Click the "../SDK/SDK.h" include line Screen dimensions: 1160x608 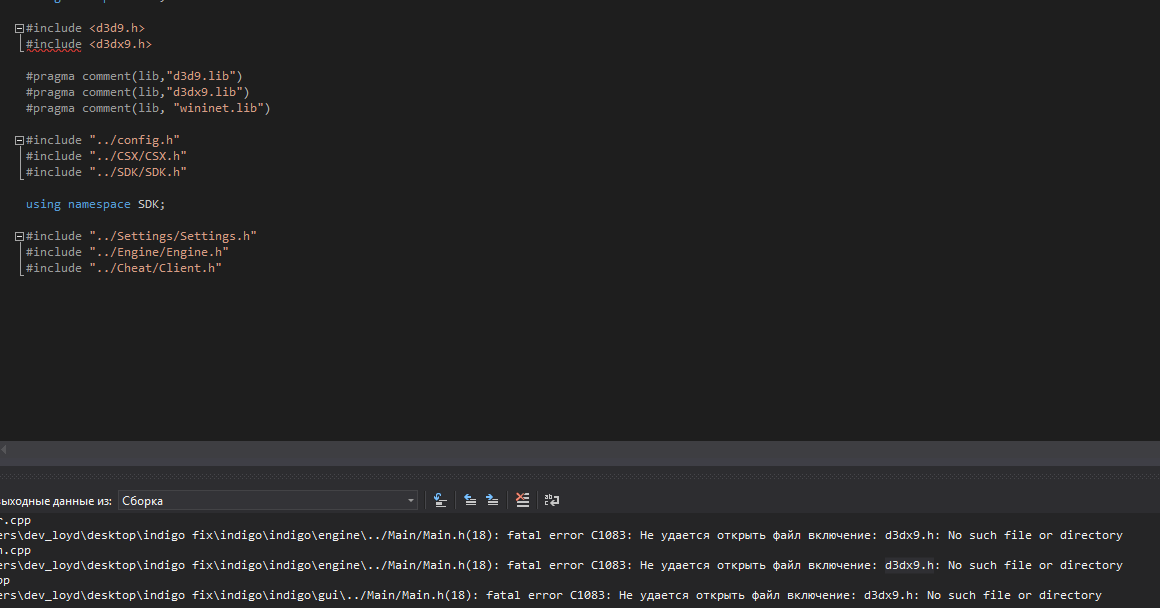coord(107,172)
